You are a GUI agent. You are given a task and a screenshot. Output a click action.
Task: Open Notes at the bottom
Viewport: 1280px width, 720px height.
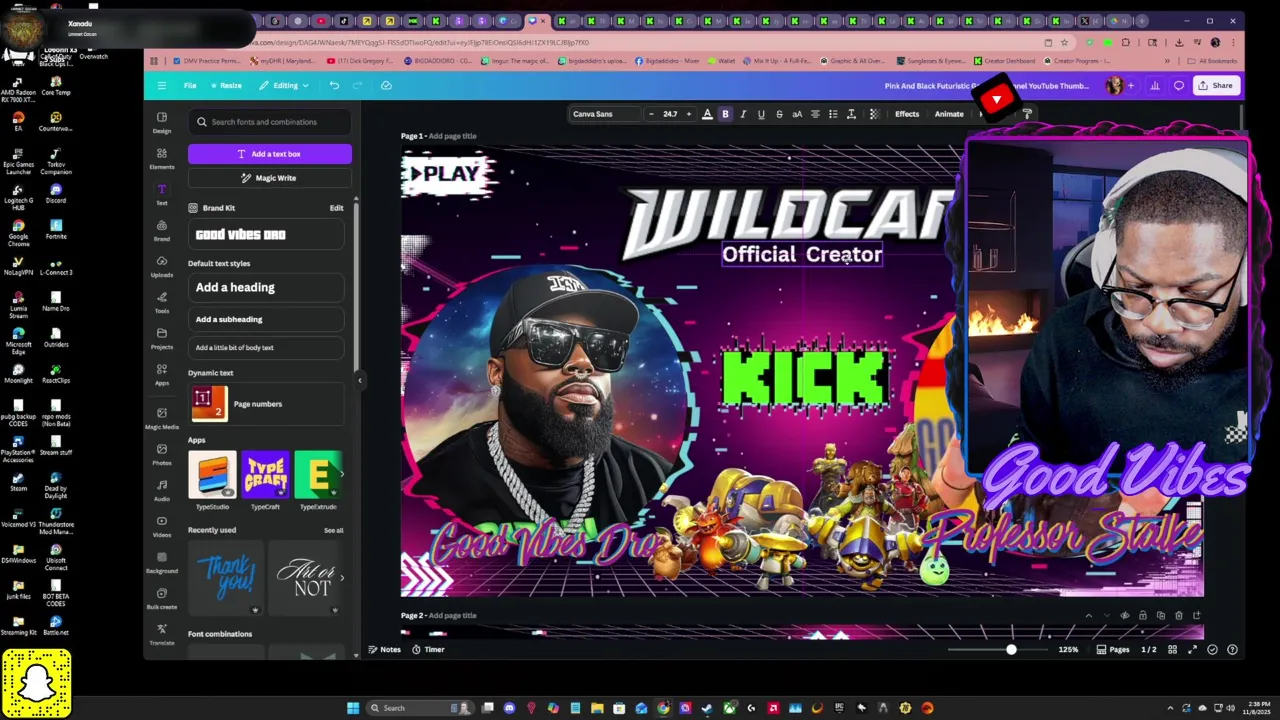[x=384, y=650]
